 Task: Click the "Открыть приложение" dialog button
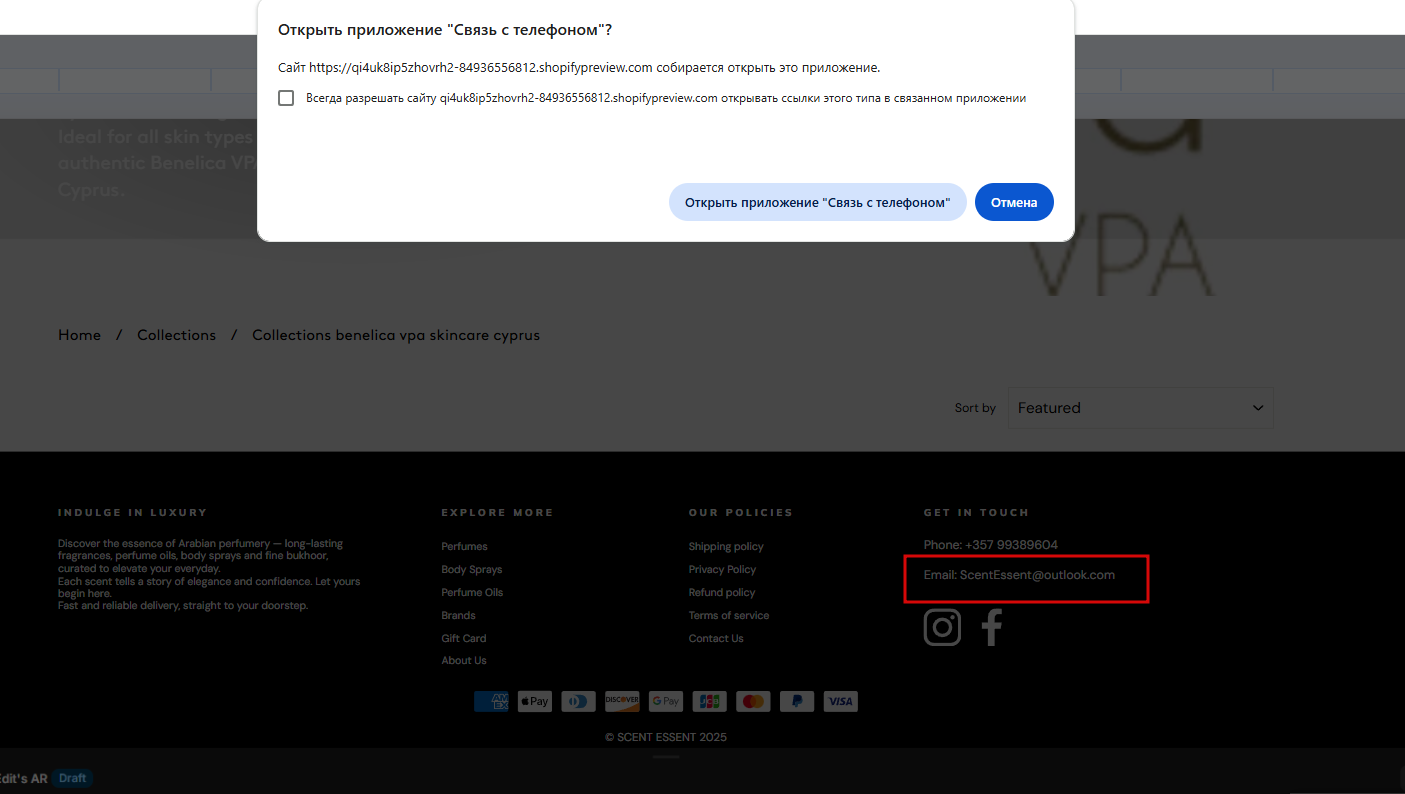click(817, 202)
